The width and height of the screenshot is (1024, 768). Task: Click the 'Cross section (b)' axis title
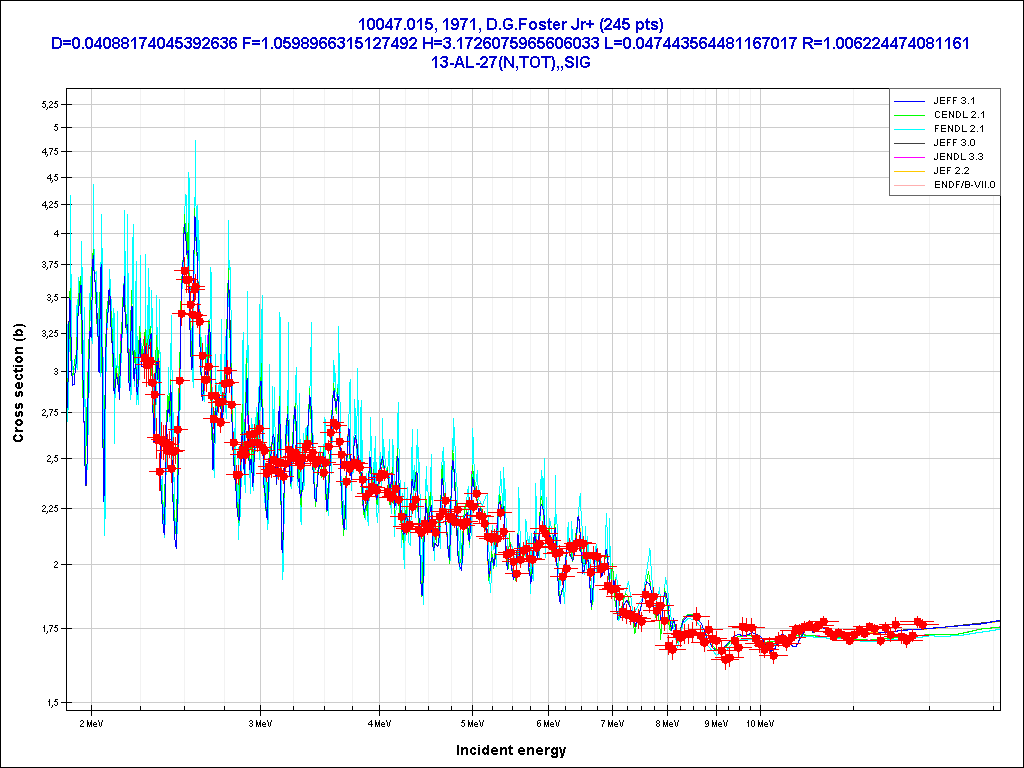[x=18, y=383]
